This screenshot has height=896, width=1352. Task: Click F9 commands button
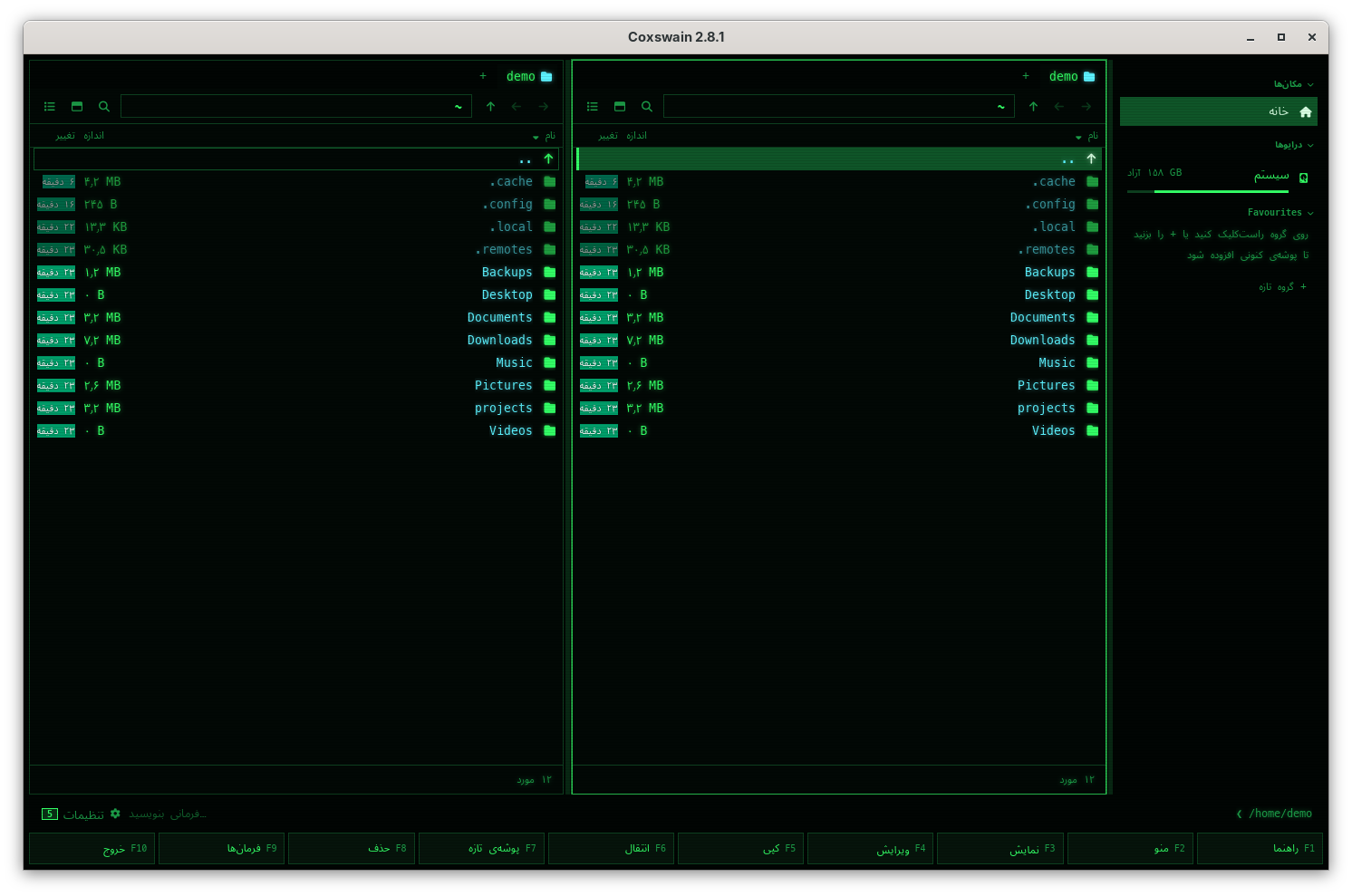coord(221,849)
